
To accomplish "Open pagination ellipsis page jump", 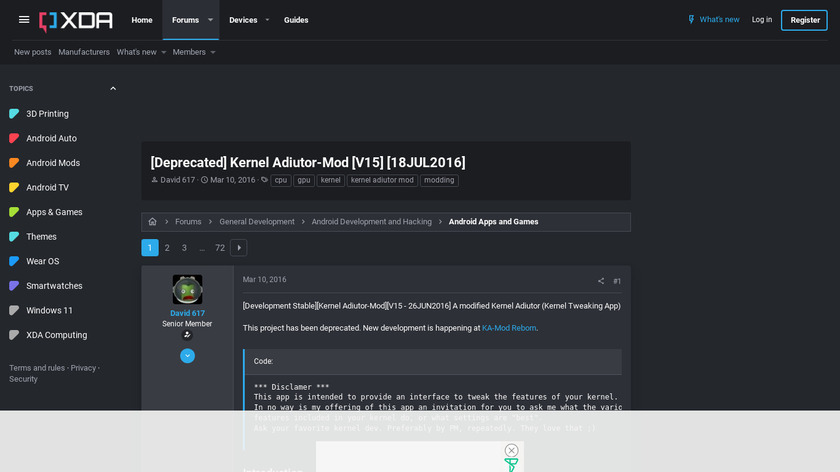I will [202, 248].
